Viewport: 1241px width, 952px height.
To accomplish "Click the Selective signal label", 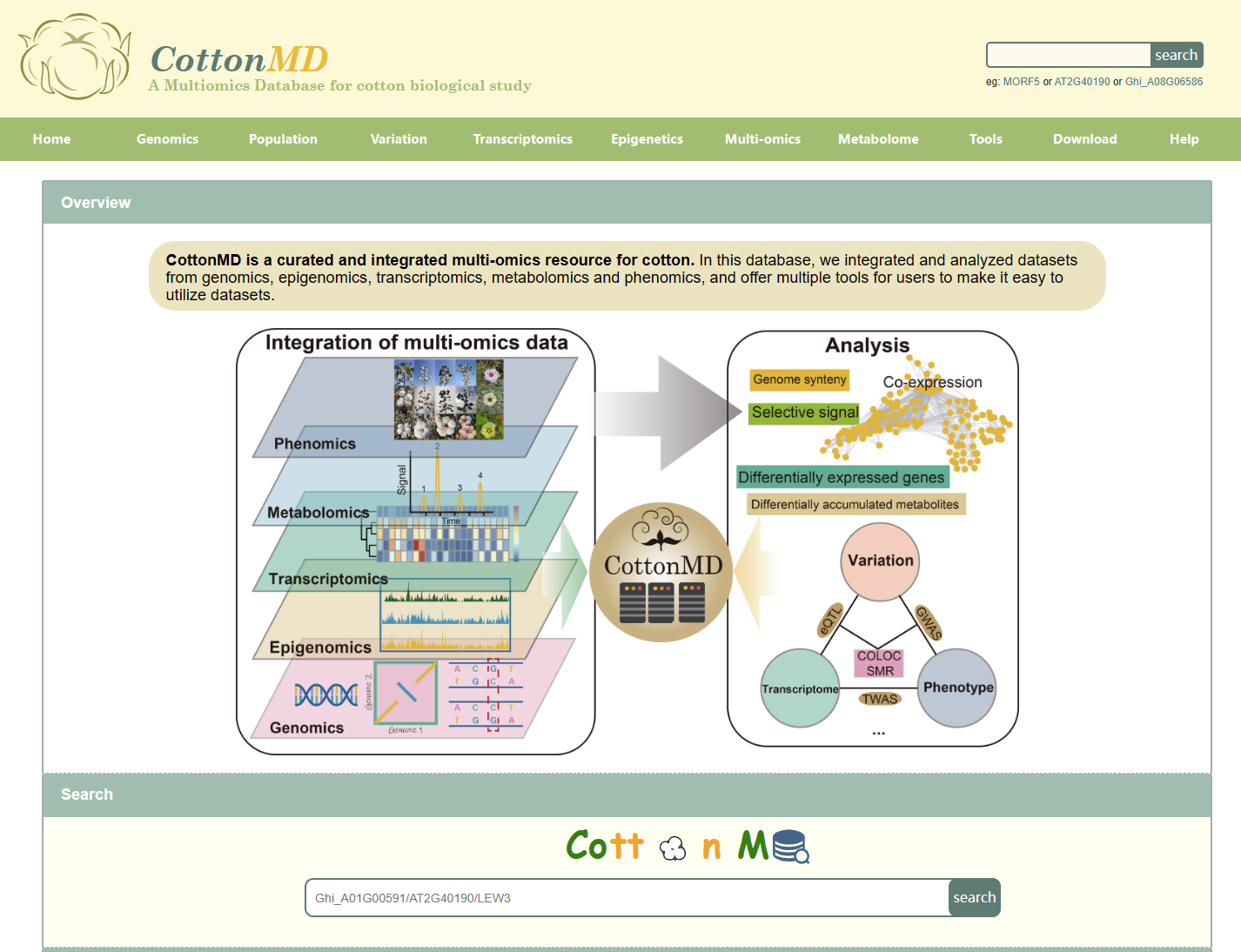I will (805, 412).
